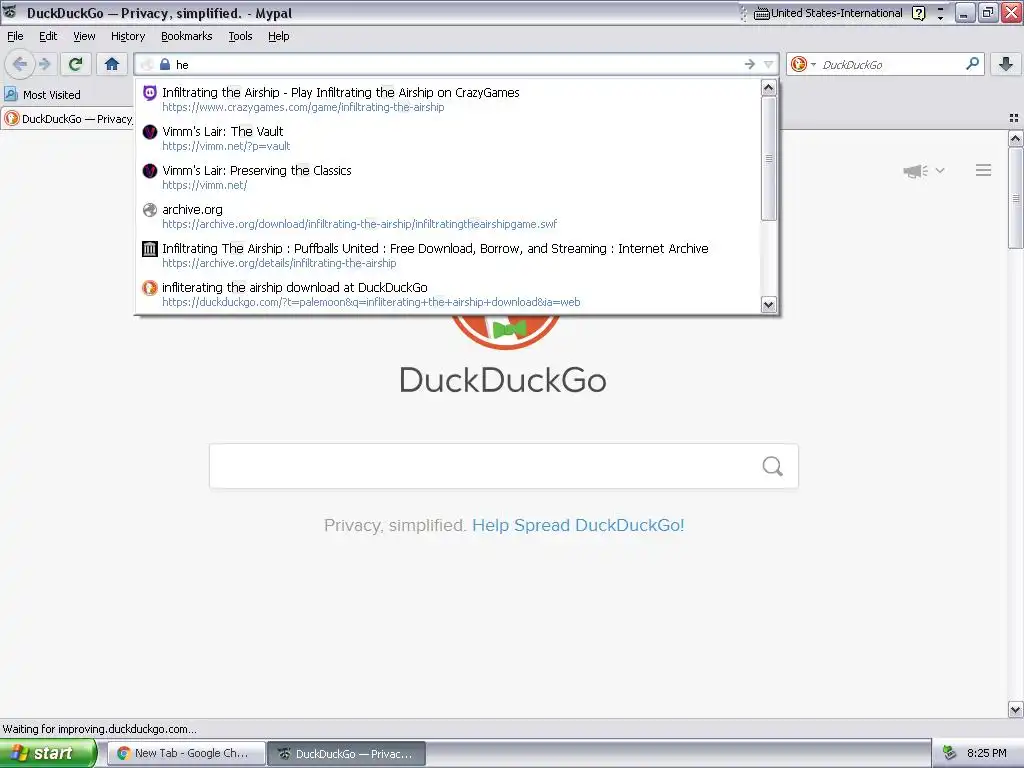Open the File menu
Viewport: 1024px width, 768px height.
pyautogui.click(x=15, y=36)
